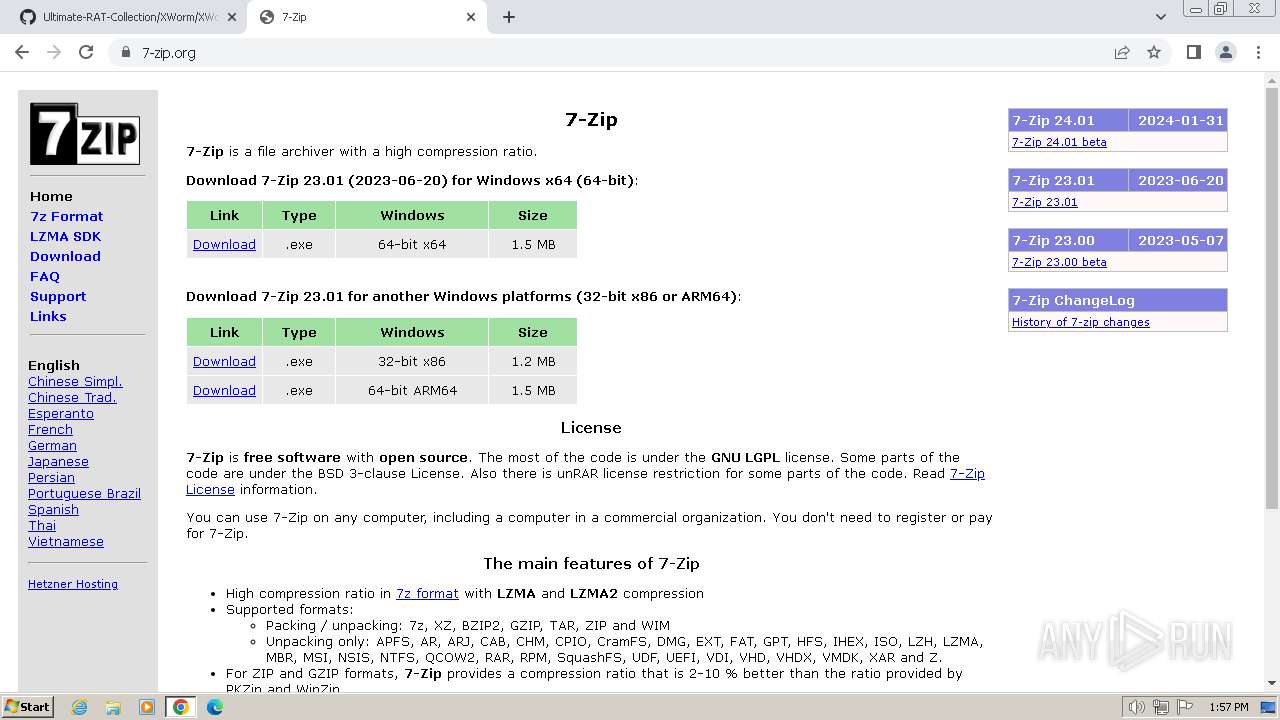
Task: Open Home in sidebar menu
Action: pyautogui.click(x=51, y=196)
